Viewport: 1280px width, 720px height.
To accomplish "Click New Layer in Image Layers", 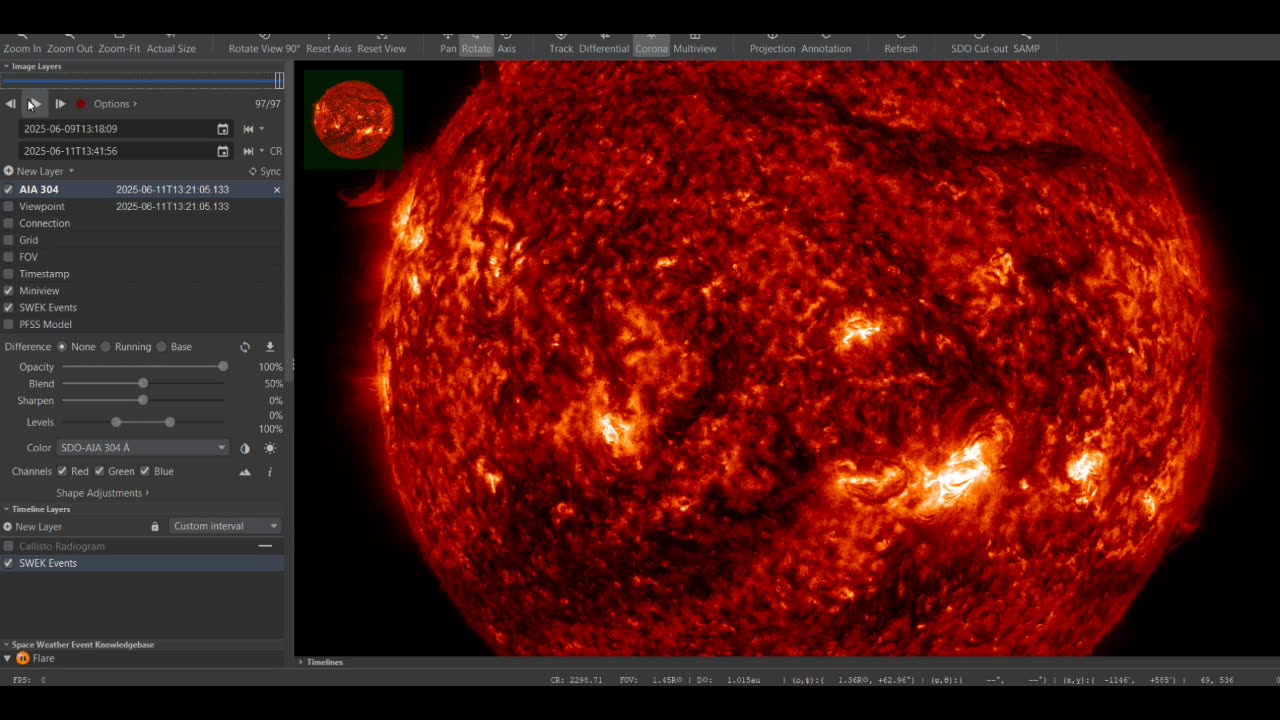I will click(x=39, y=172).
